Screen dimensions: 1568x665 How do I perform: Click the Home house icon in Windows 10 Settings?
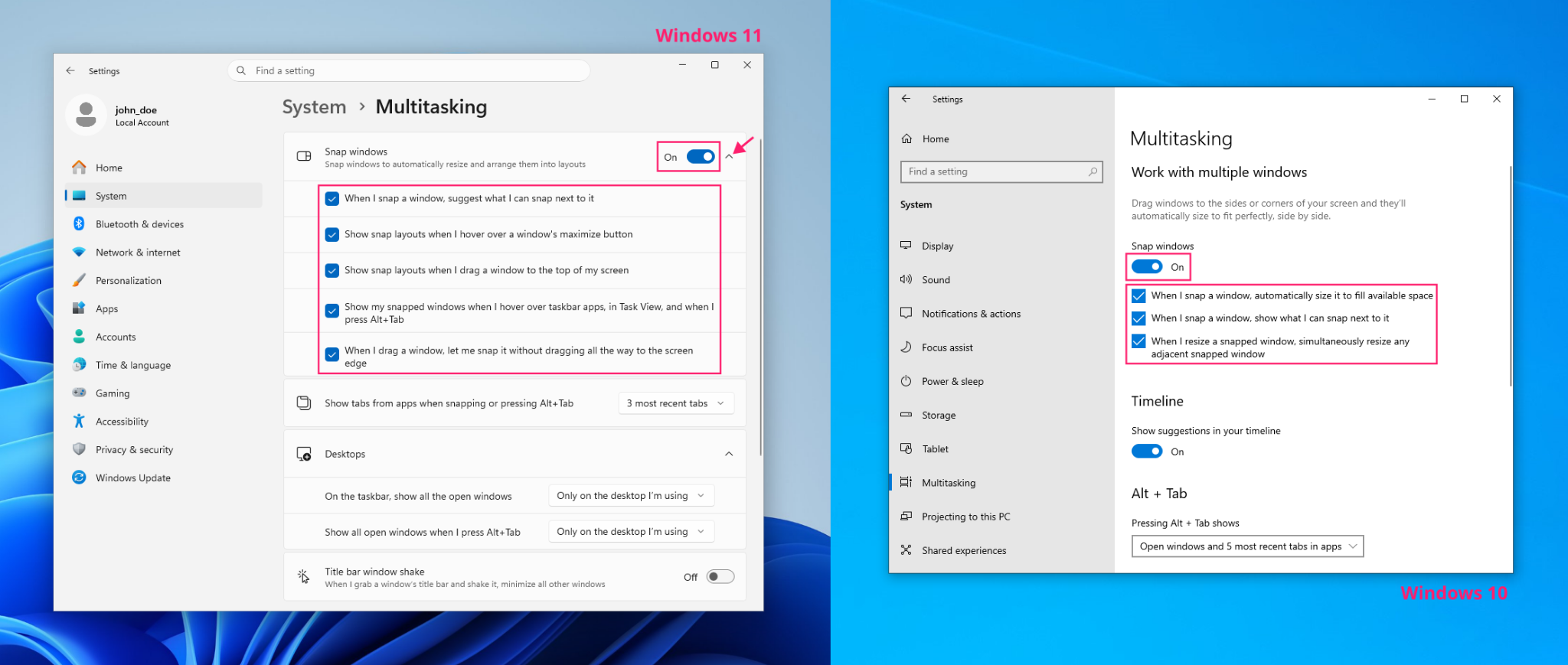[906, 139]
